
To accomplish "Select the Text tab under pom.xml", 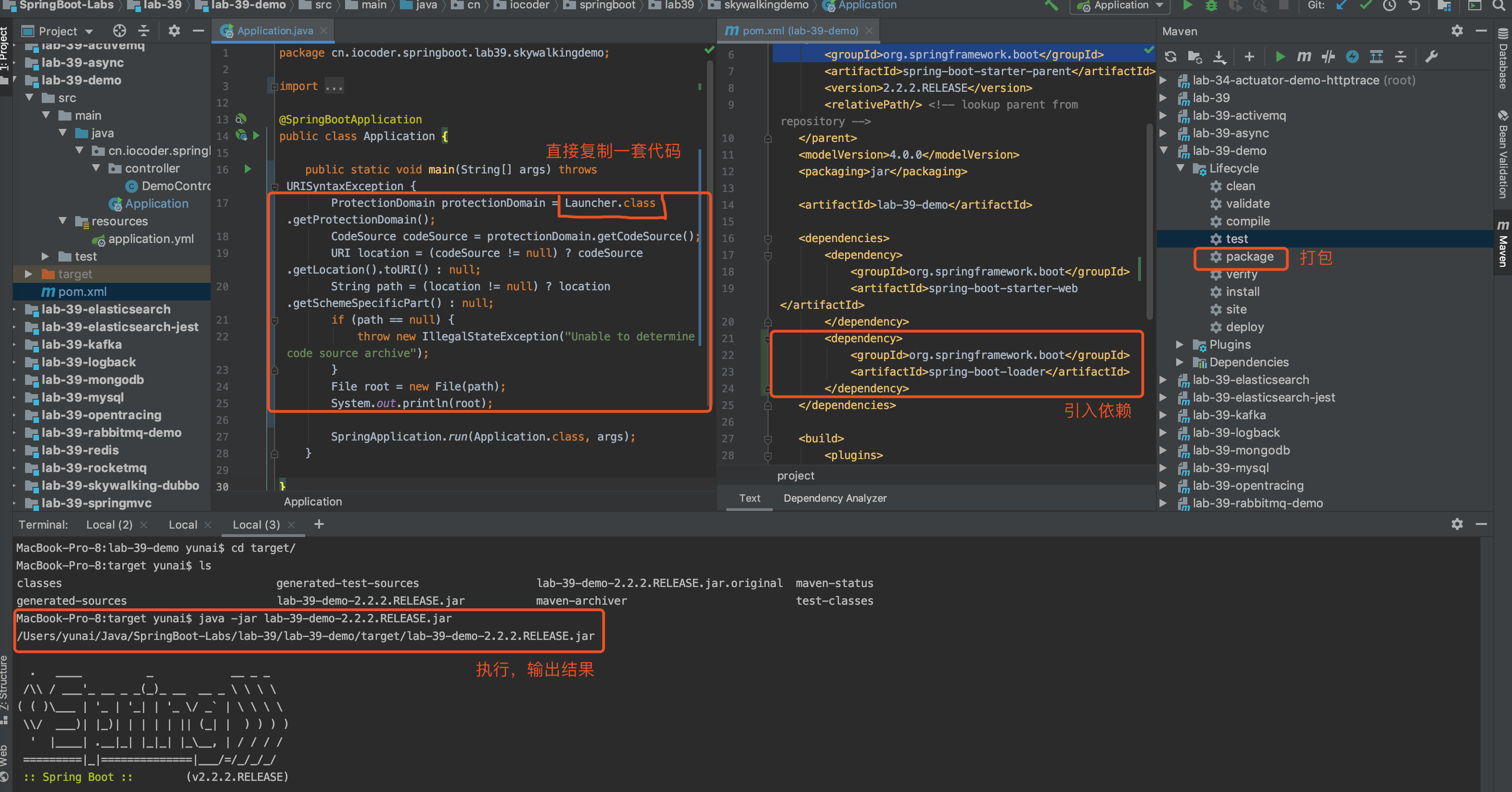I will (x=750, y=498).
